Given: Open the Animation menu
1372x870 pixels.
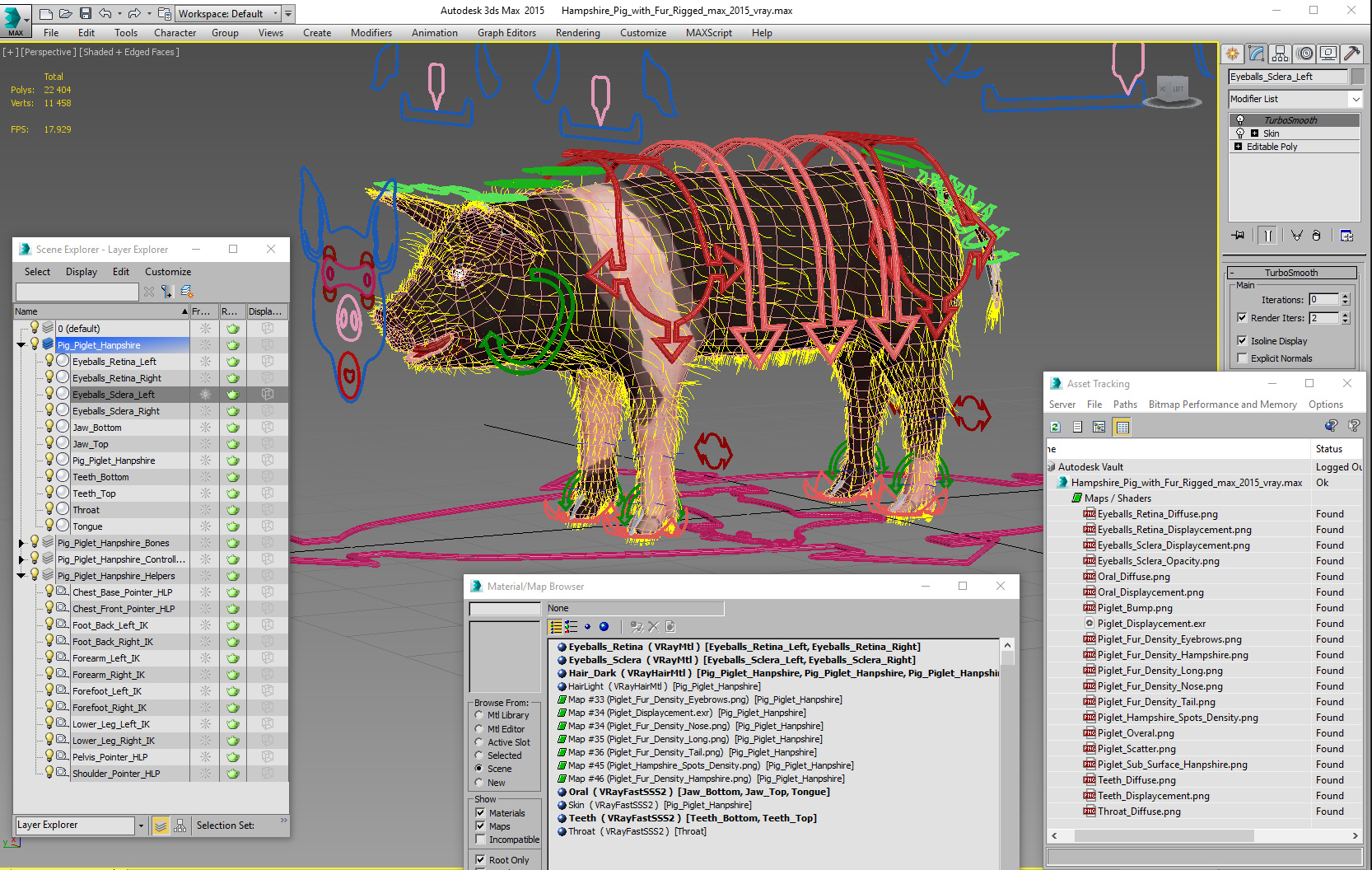Looking at the screenshot, I should 434,33.
